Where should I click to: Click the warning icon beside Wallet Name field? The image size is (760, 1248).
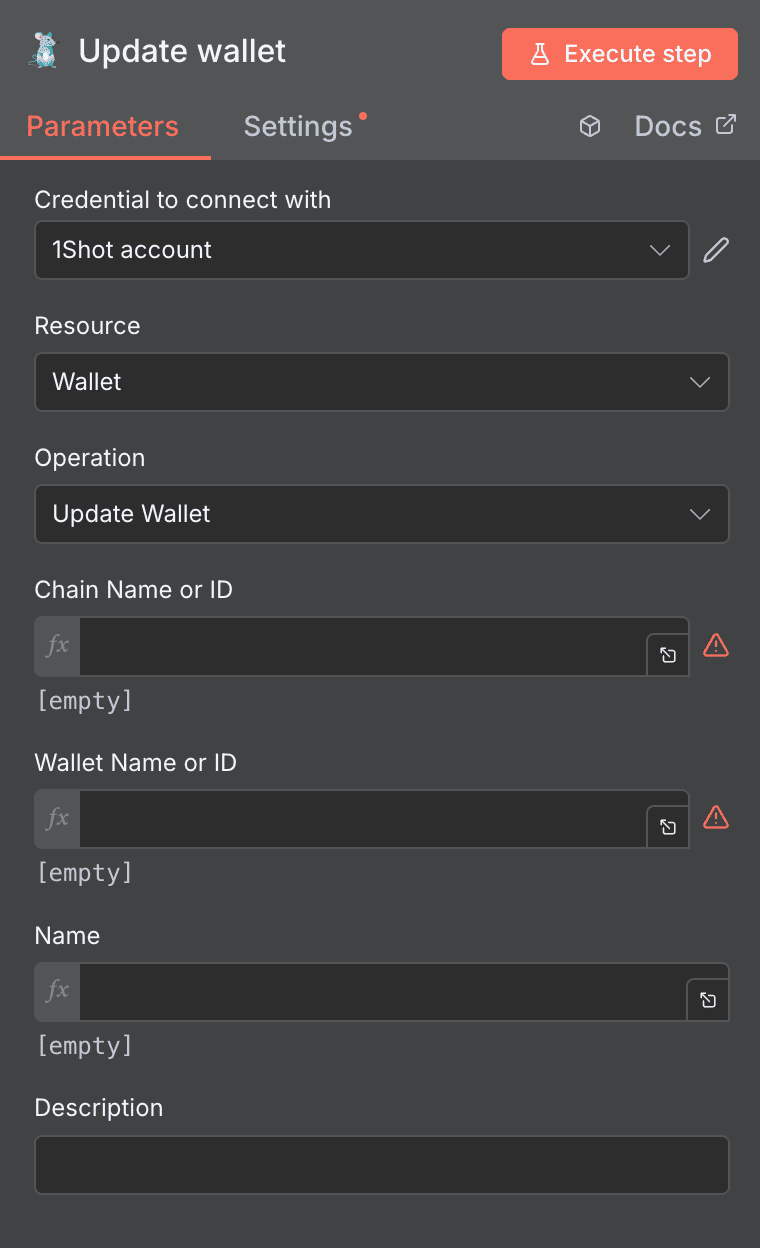716,818
